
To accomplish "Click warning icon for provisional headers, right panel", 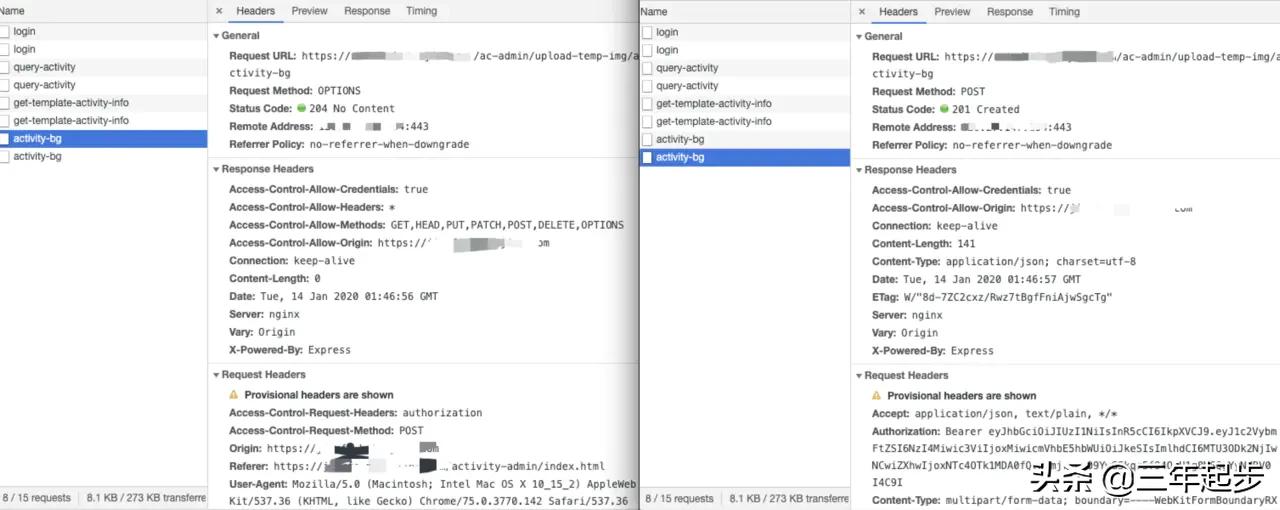I will (x=877, y=395).
